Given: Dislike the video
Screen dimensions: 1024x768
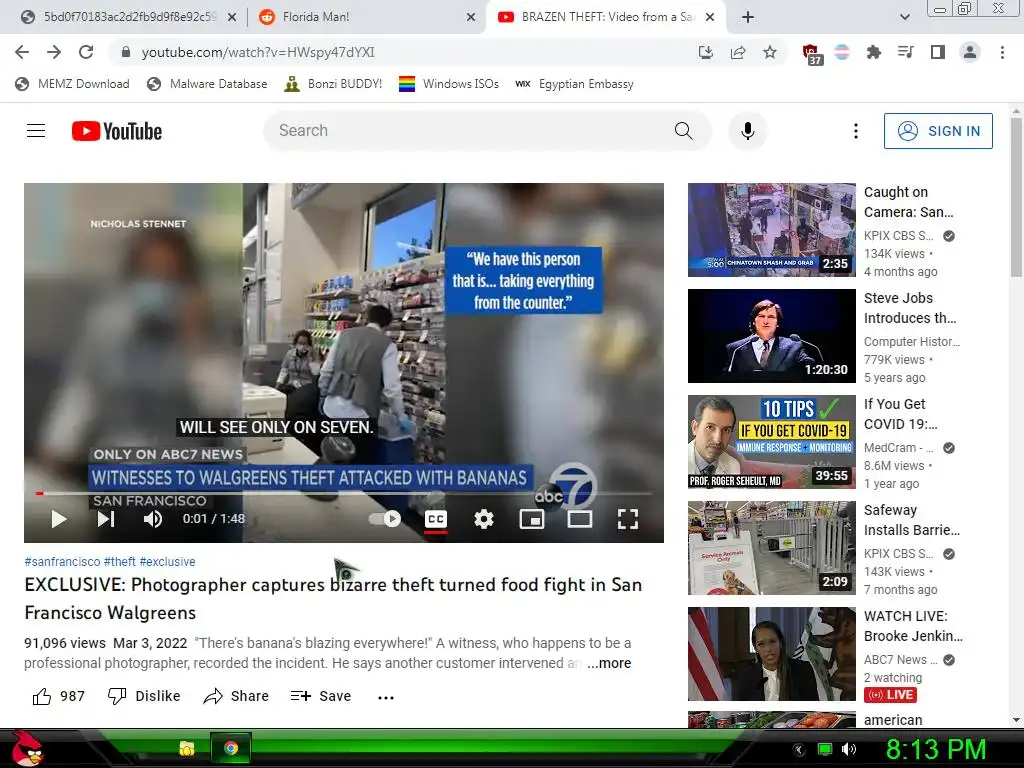Looking at the screenshot, I should click(144, 696).
